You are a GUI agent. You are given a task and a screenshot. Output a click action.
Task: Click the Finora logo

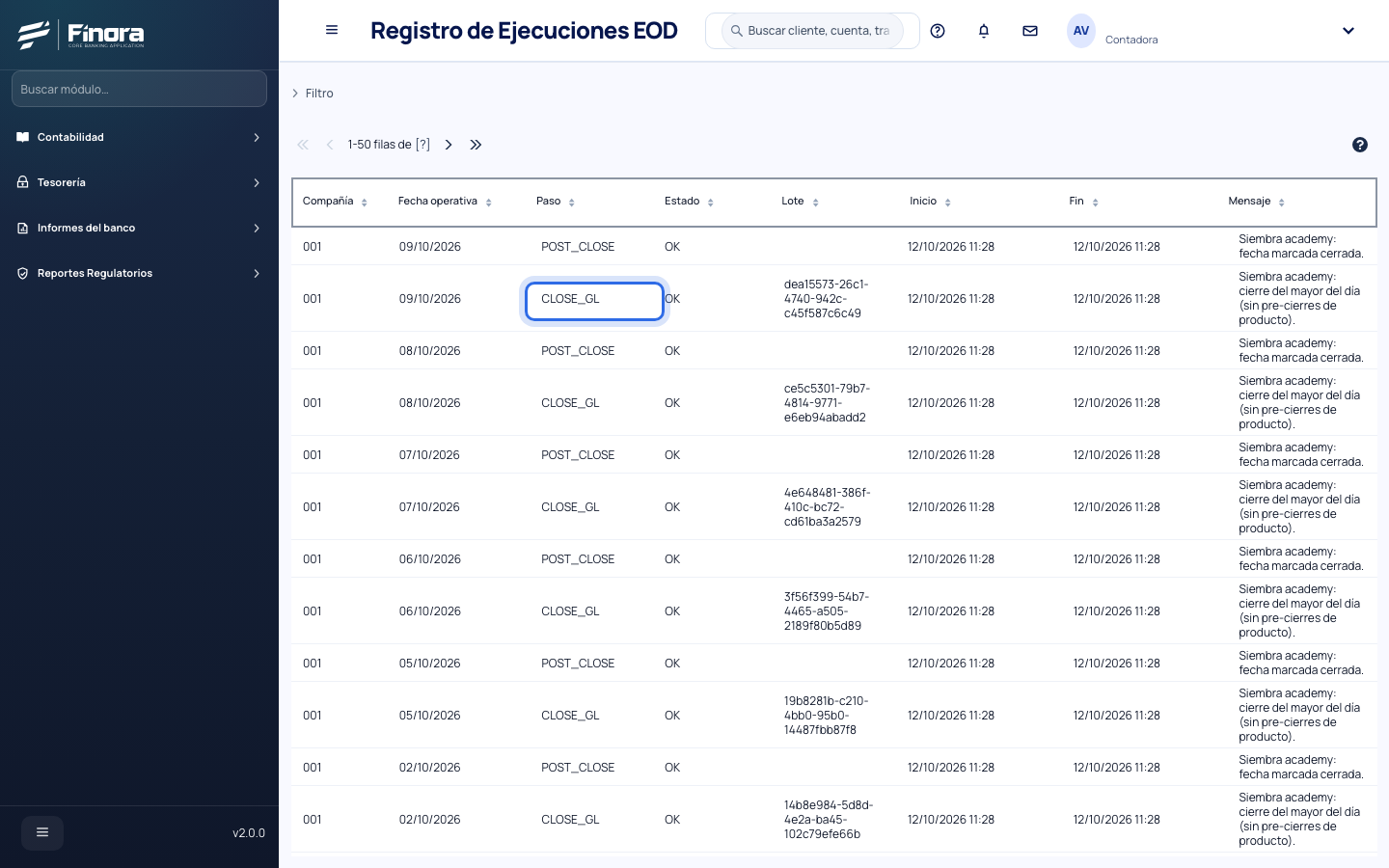tap(81, 35)
